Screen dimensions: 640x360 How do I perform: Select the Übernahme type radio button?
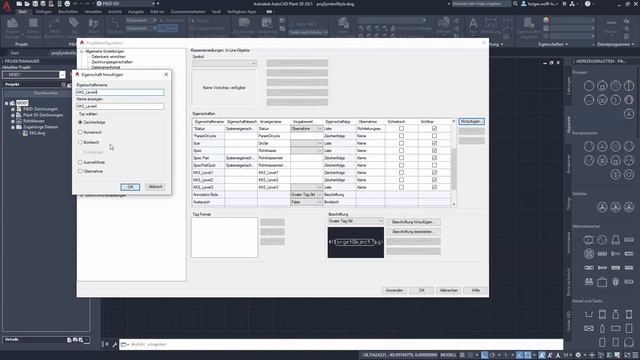click(80, 171)
